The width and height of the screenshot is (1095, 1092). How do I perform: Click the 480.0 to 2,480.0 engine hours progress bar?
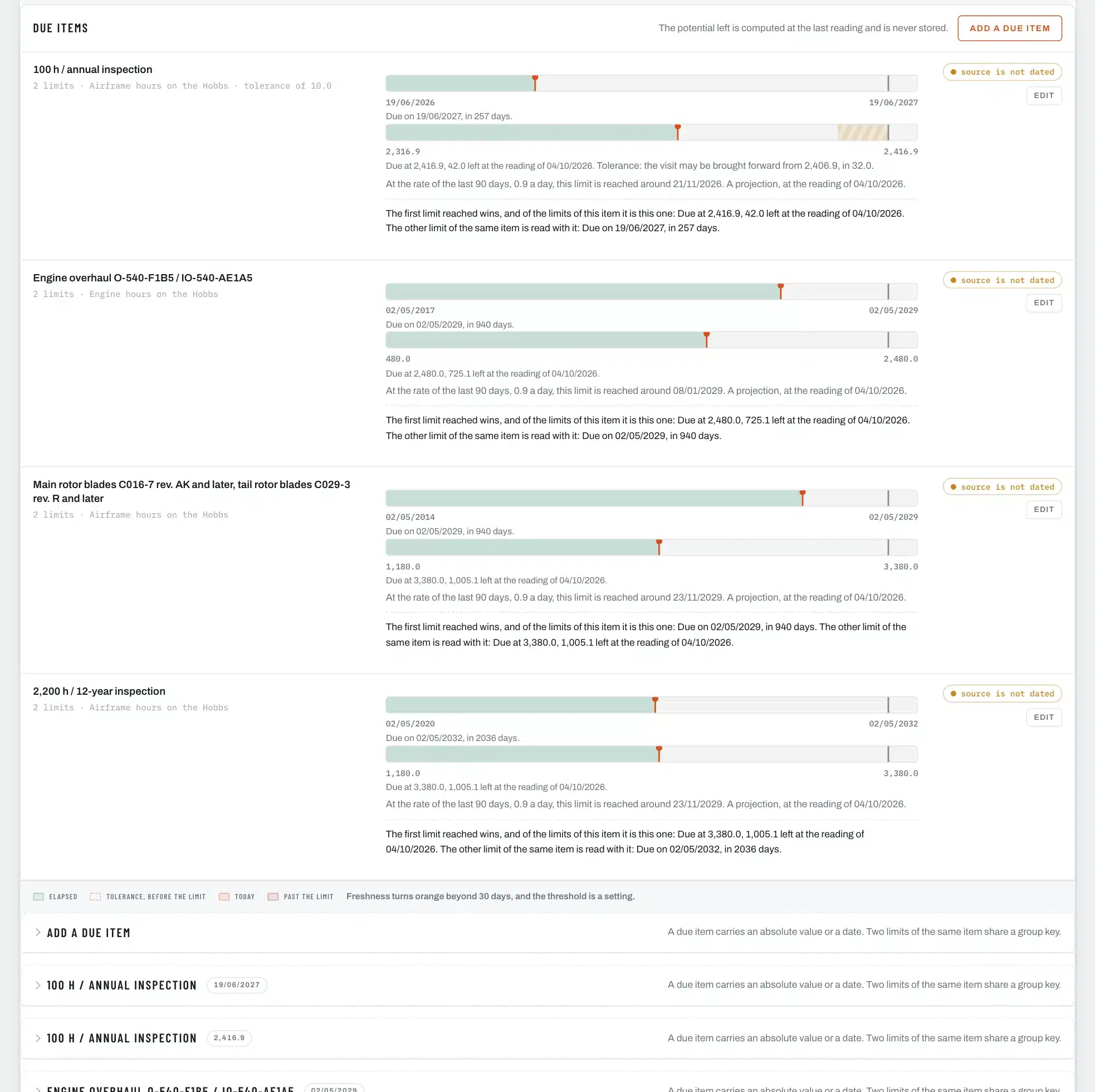coord(651,340)
